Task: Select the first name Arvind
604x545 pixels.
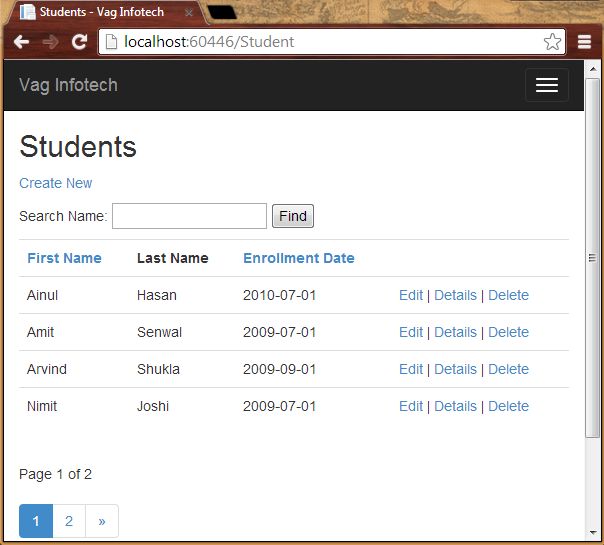Action: click(47, 369)
